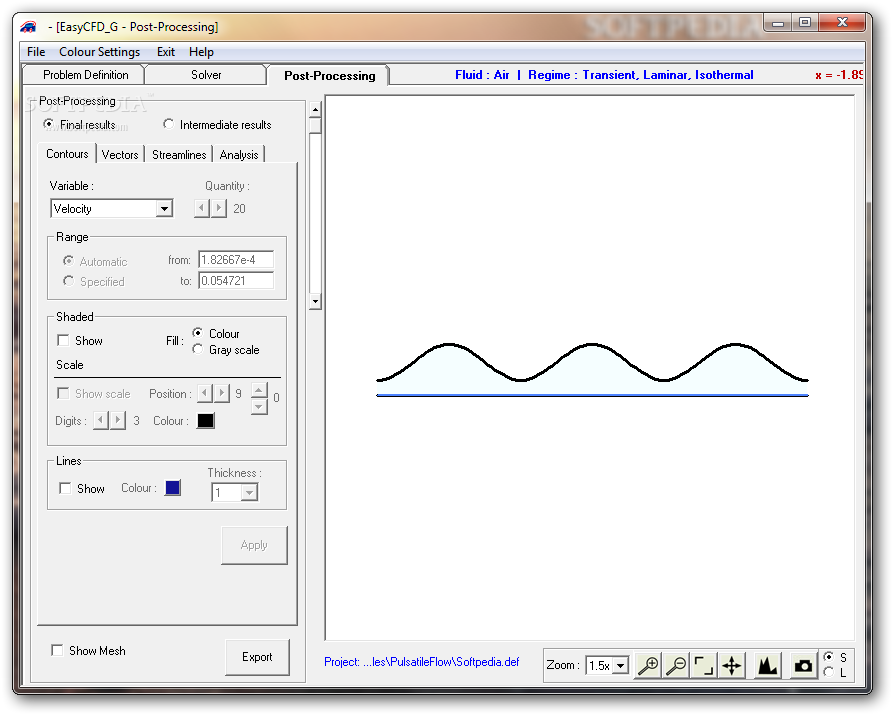Enable Shaded Show checkbox
This screenshot has width=893, height=715.
[x=63, y=340]
